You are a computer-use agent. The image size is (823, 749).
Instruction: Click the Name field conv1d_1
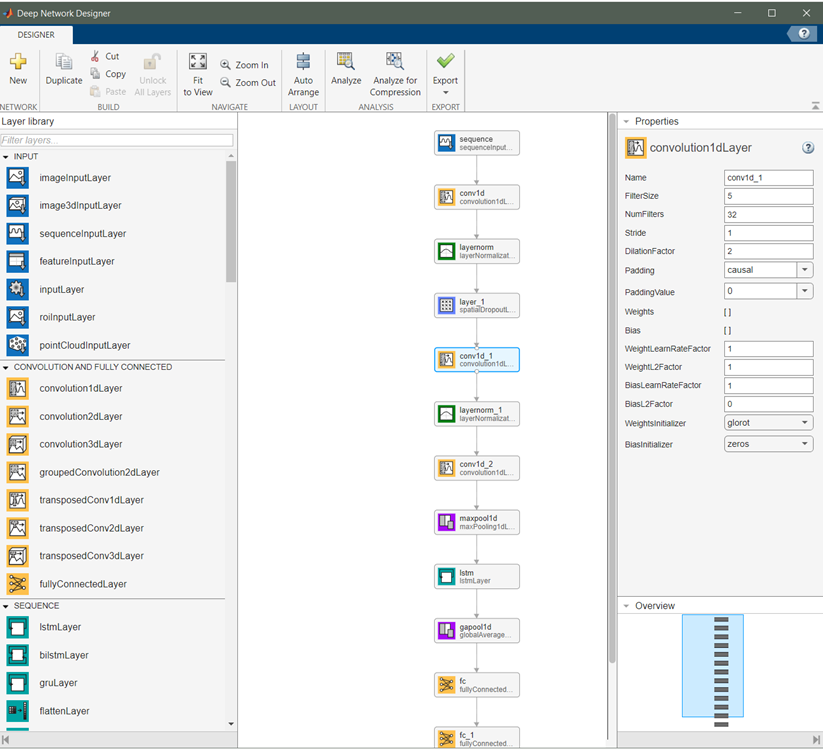pos(769,177)
